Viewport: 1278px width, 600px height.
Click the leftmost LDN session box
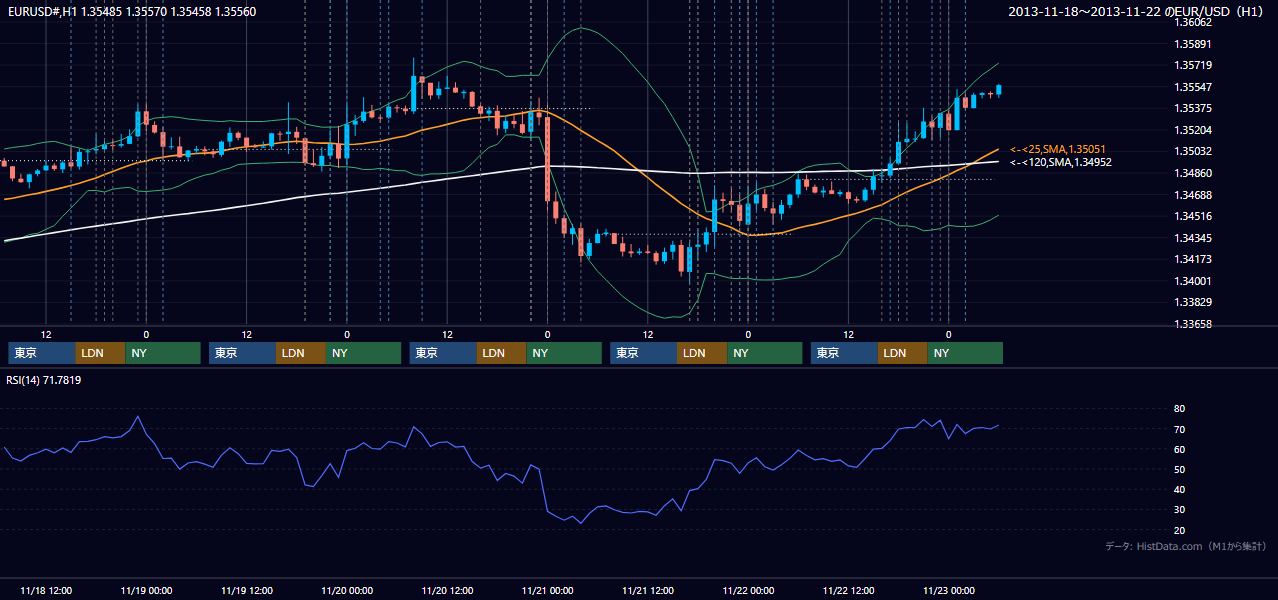pos(100,353)
